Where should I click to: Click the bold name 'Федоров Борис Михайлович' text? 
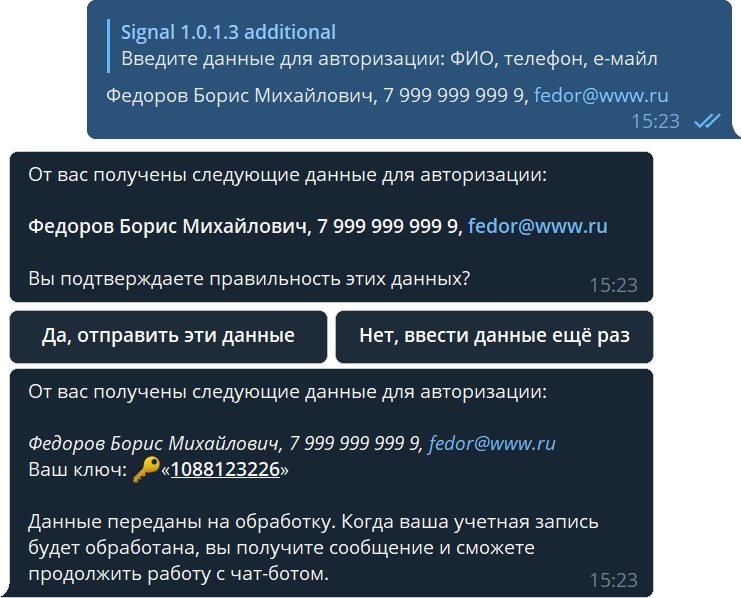[167, 226]
